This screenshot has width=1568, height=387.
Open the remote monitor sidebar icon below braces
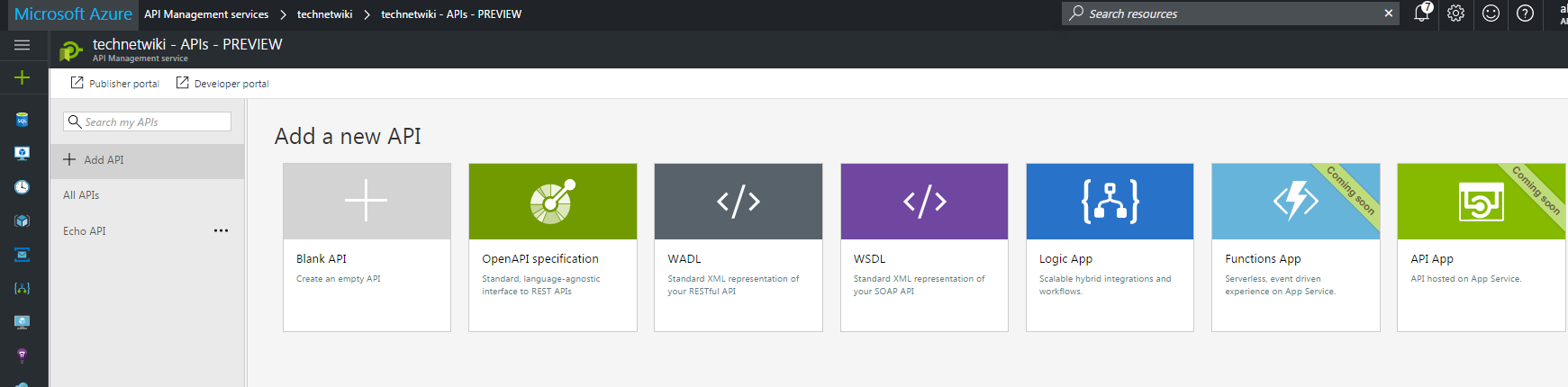pos(23,322)
